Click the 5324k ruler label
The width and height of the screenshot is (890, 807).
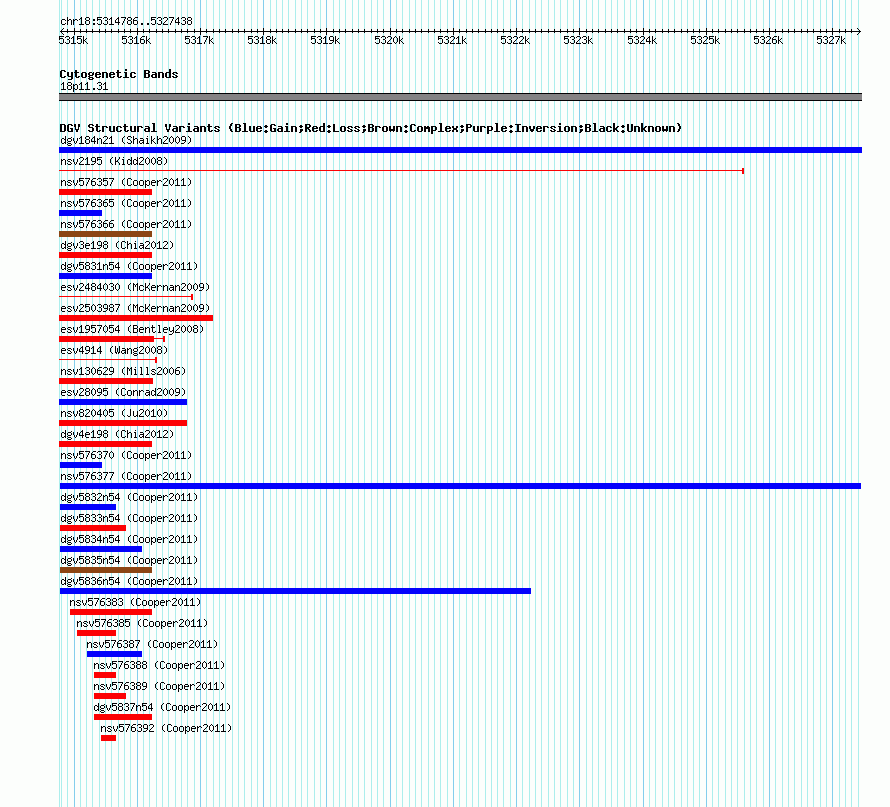click(x=642, y=40)
